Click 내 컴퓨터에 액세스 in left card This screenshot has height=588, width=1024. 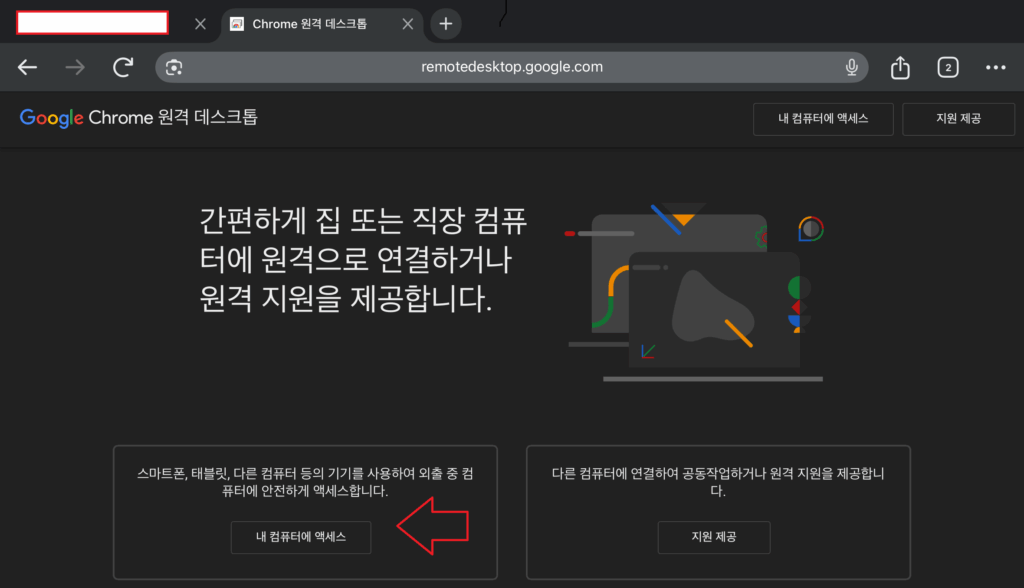(301, 537)
